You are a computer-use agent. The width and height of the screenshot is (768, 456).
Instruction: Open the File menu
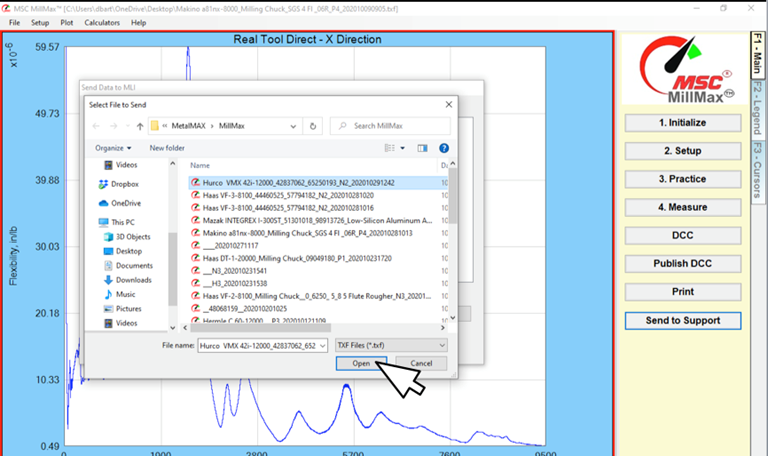(x=14, y=23)
